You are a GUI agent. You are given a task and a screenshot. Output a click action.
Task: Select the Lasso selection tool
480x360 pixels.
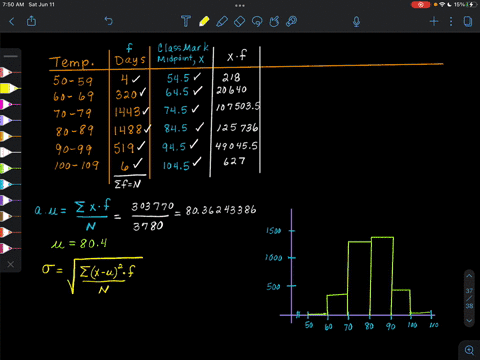pos(257,21)
